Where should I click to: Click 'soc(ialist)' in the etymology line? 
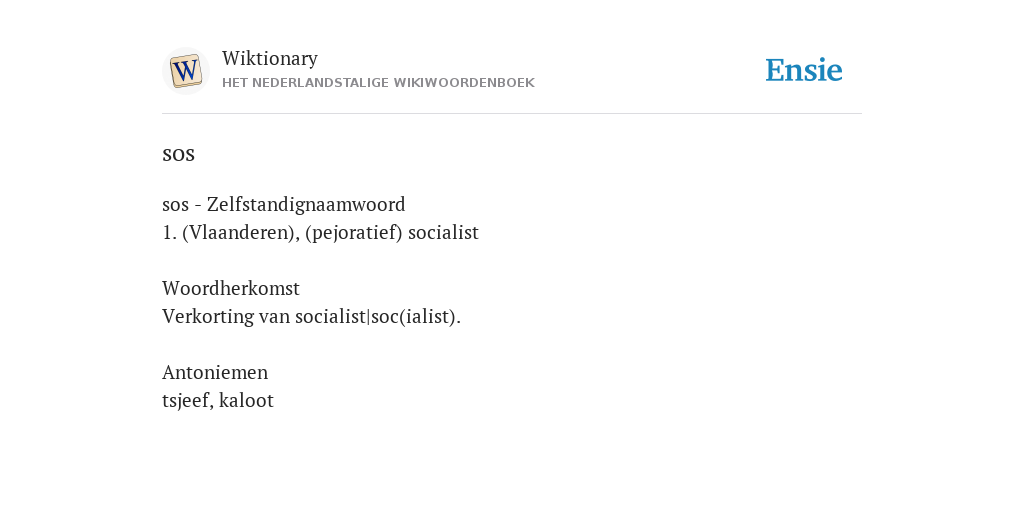pos(416,316)
